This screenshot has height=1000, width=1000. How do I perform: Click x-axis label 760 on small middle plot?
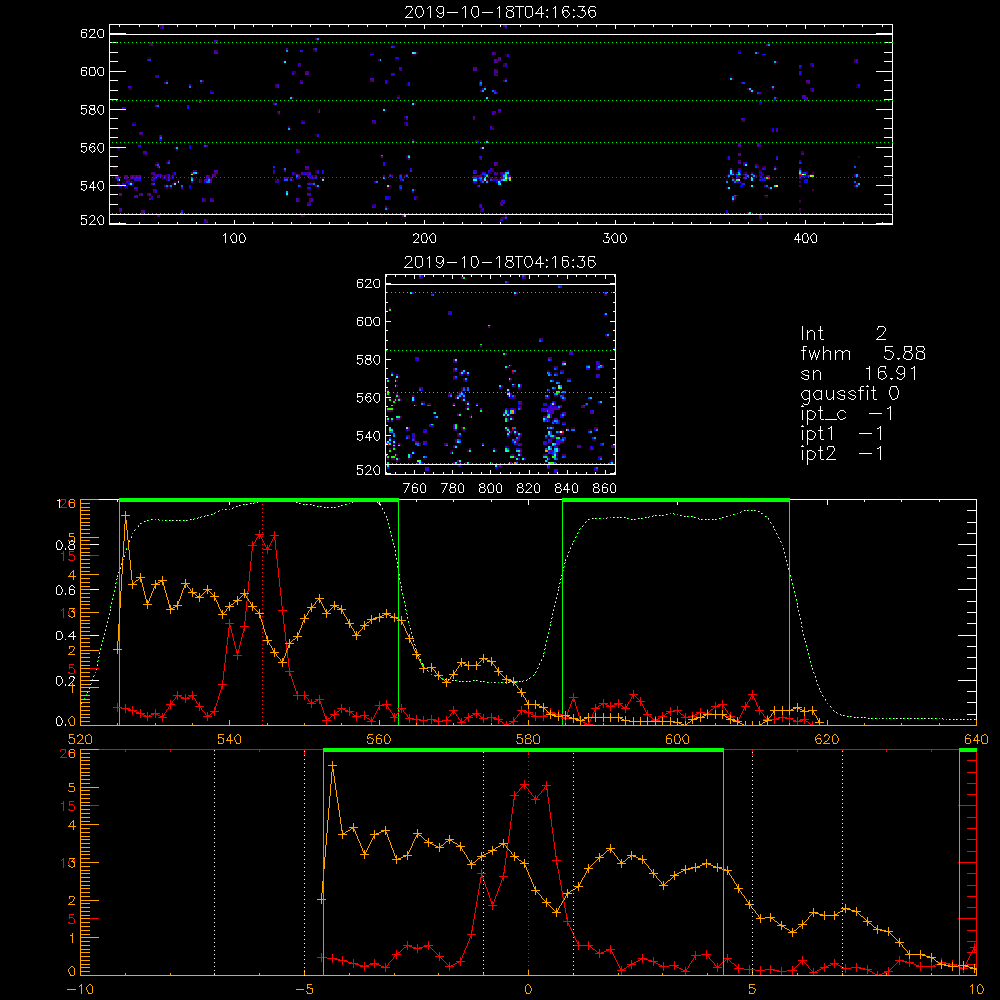(415, 489)
